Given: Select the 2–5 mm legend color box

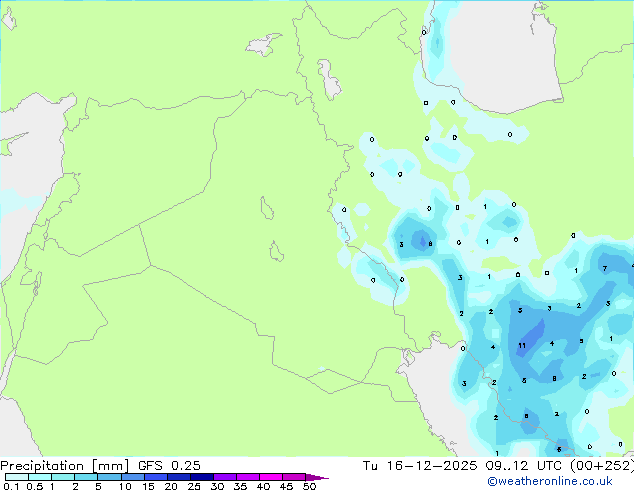Looking at the screenshot, I should [86, 477].
